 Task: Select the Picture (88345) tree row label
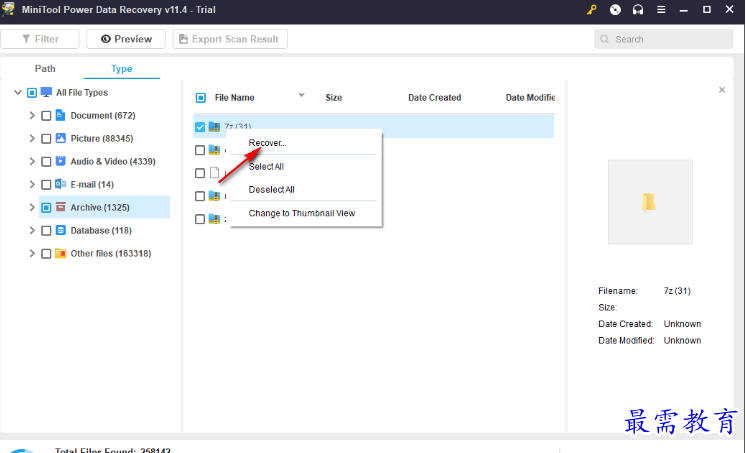coord(102,138)
